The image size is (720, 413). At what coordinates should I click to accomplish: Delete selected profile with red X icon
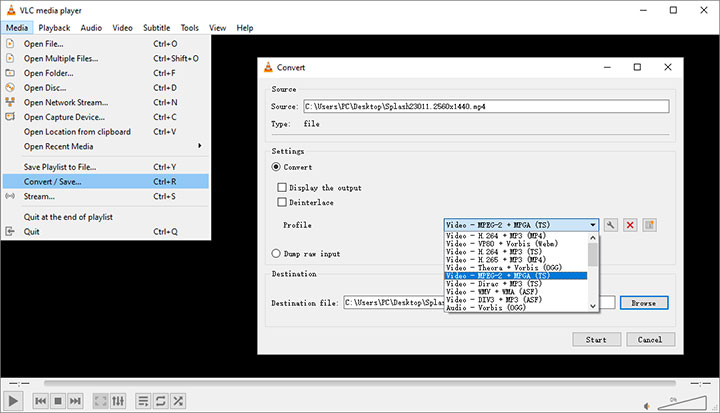(x=630, y=225)
